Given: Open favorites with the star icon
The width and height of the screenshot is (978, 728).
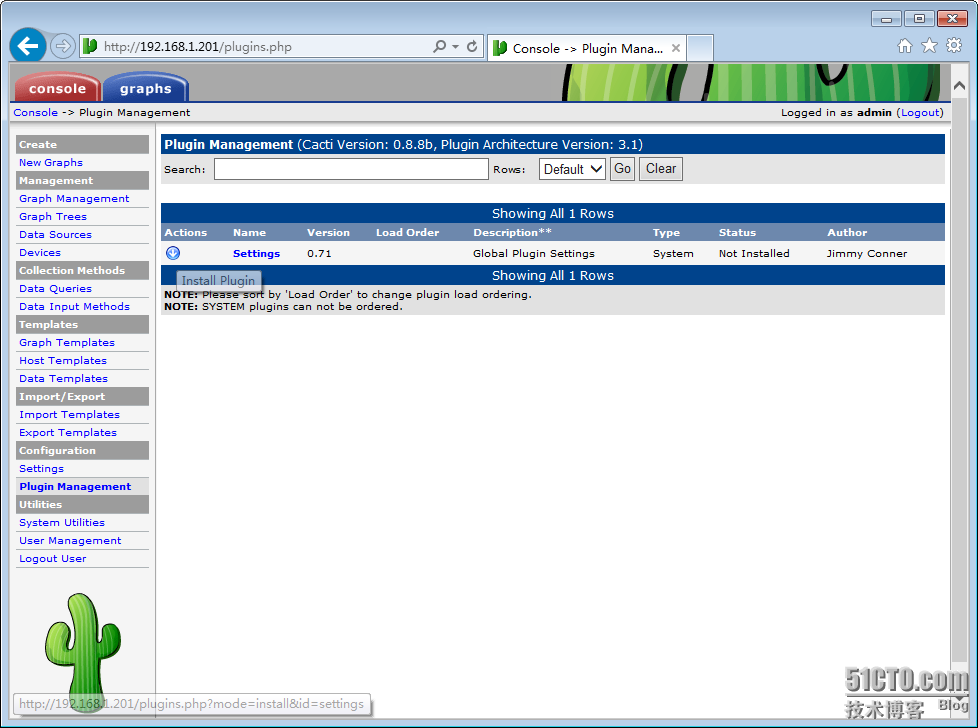Looking at the screenshot, I should [x=929, y=46].
